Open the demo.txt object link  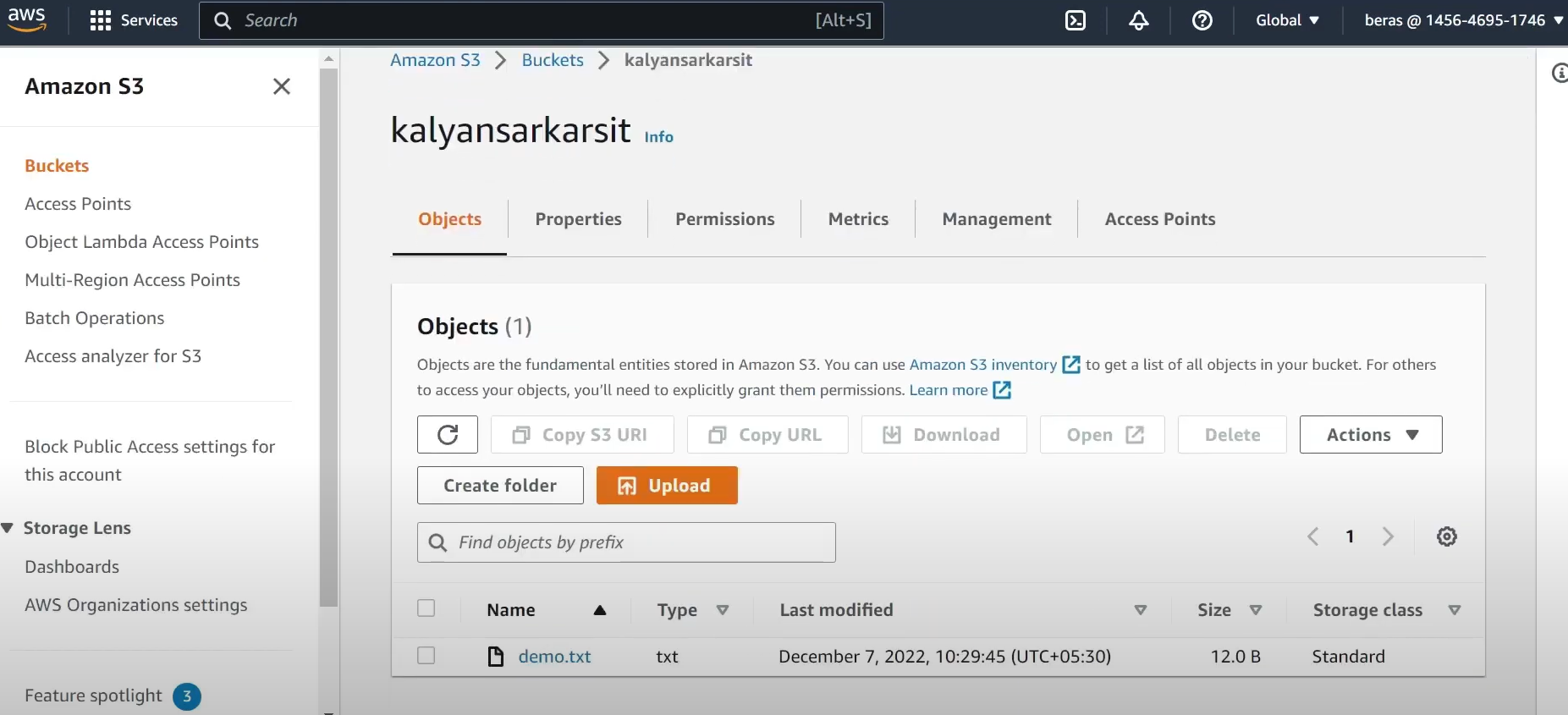(x=554, y=657)
